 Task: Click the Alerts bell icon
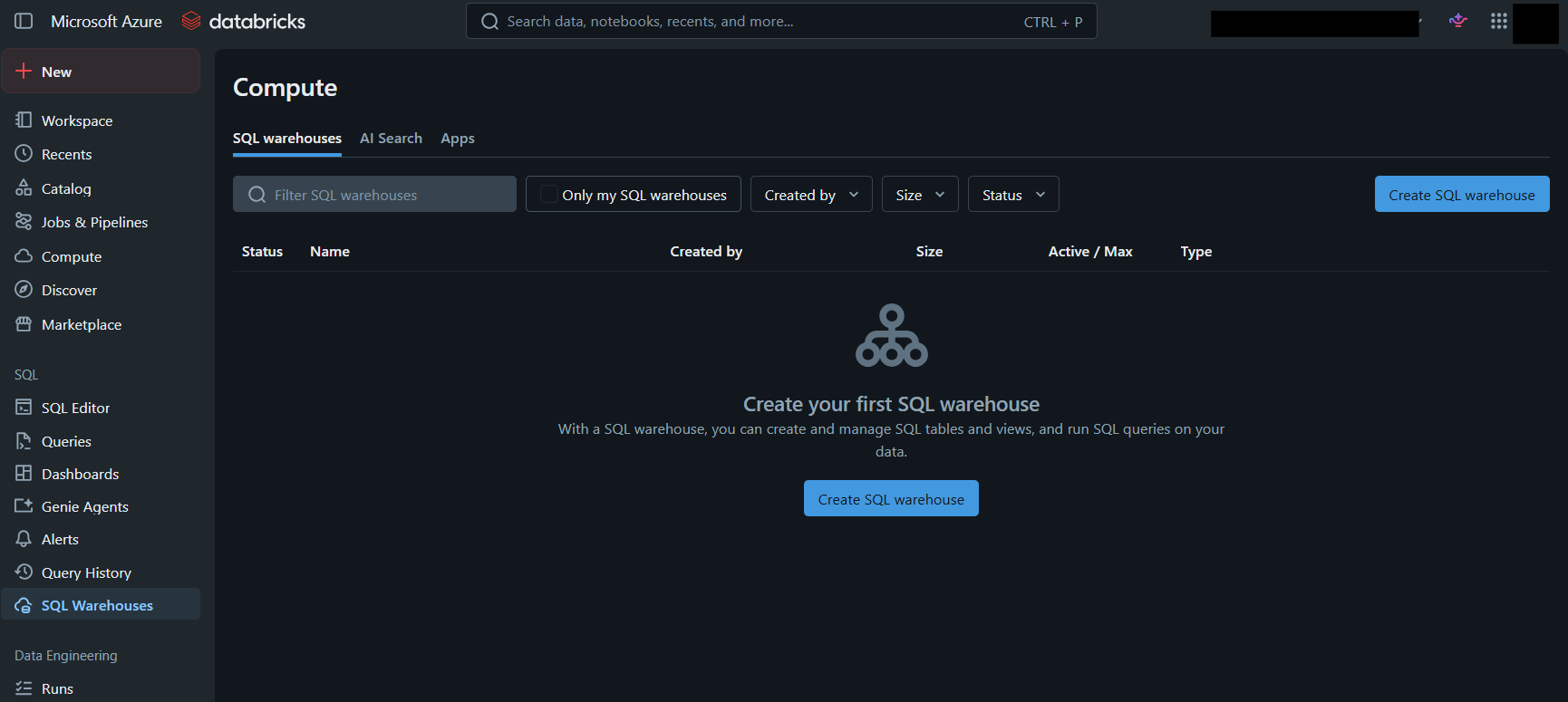(x=24, y=539)
